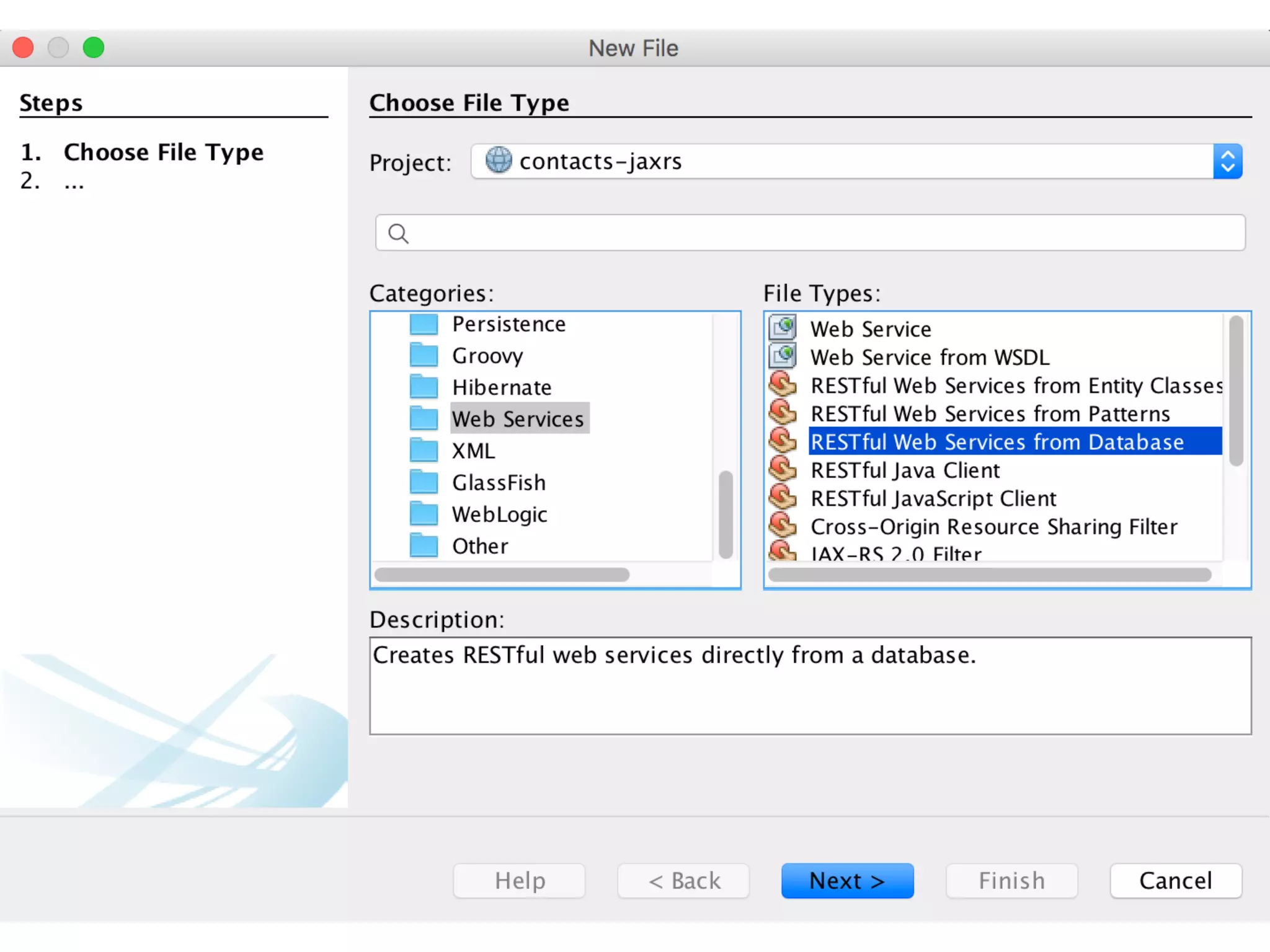Click the File Types vertical scrollbar
The width and height of the screenshot is (1270, 952).
[1236, 392]
